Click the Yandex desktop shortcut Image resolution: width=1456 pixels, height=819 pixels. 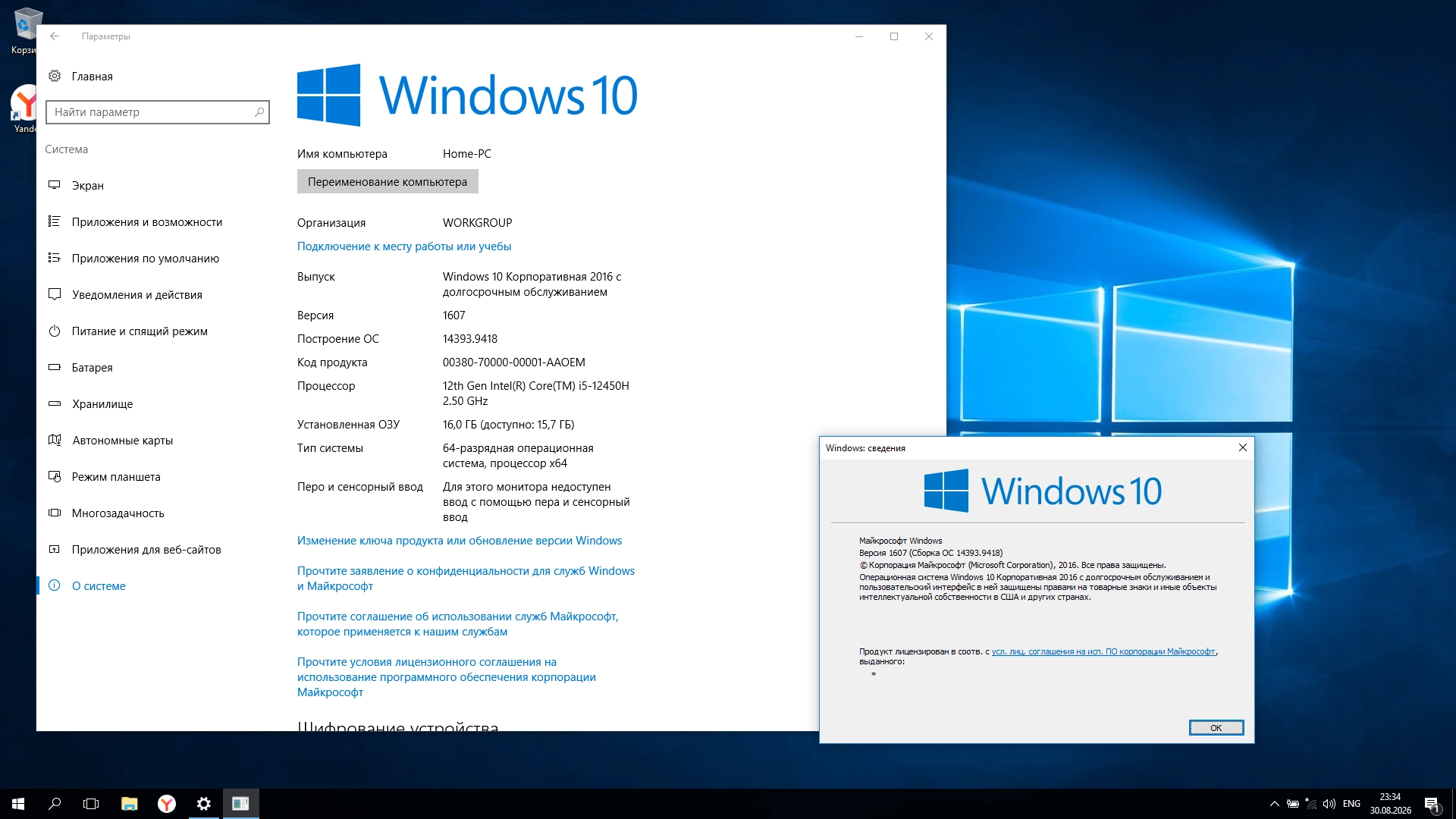pos(25,108)
